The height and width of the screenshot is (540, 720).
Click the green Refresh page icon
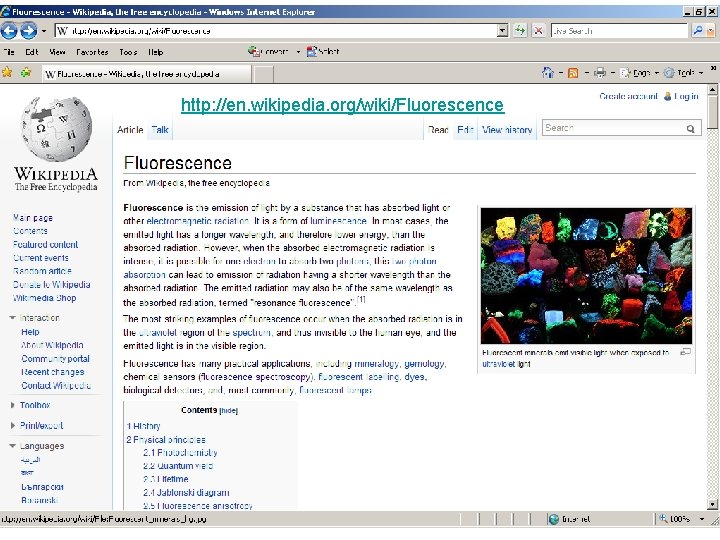520,31
